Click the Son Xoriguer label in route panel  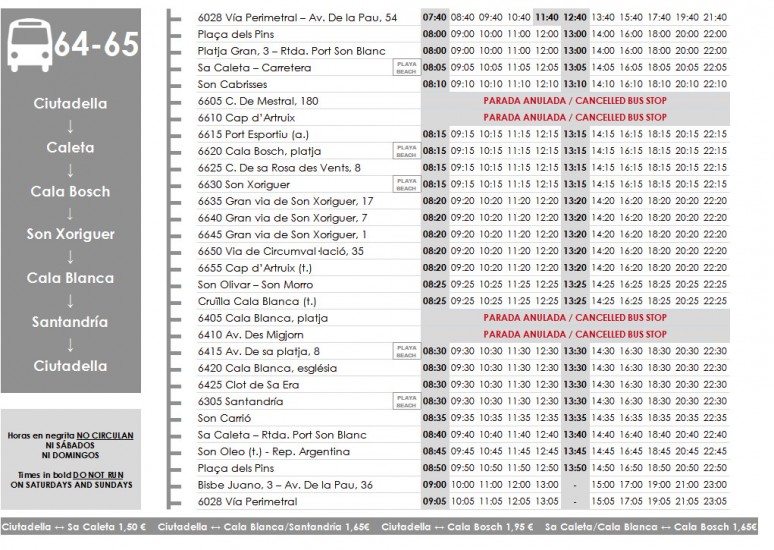(x=70, y=235)
